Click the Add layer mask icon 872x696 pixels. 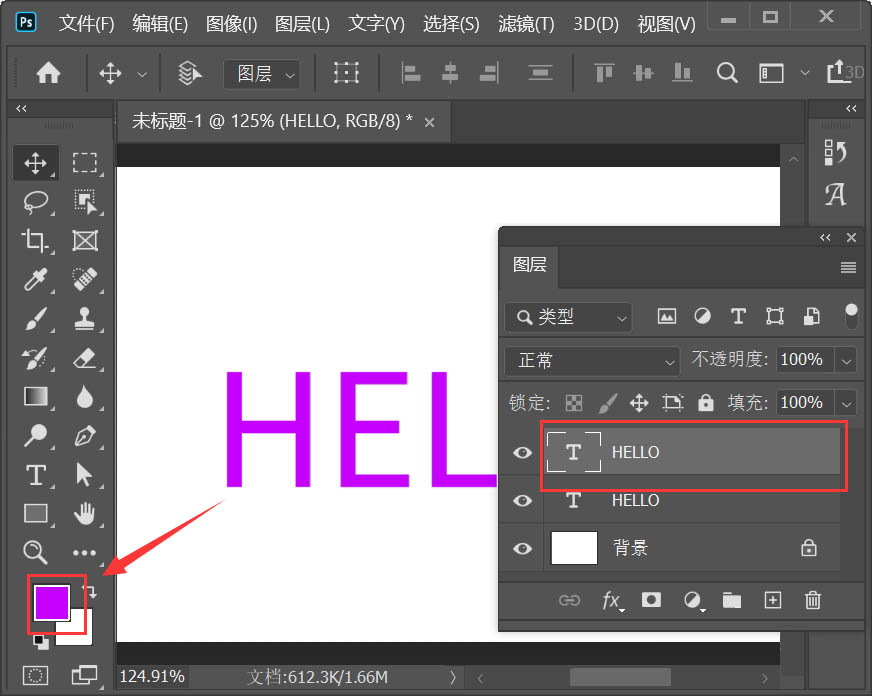(651, 600)
